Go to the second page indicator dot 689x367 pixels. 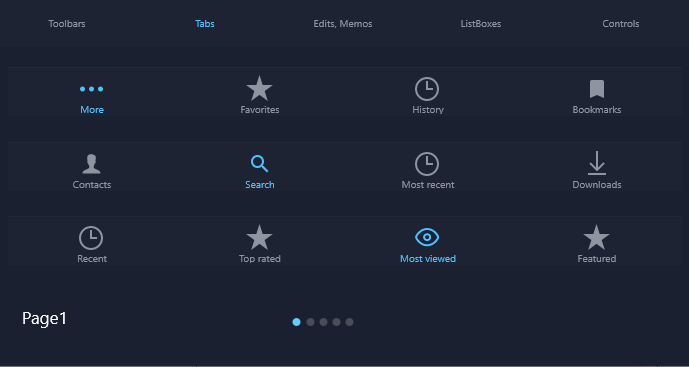(310, 322)
